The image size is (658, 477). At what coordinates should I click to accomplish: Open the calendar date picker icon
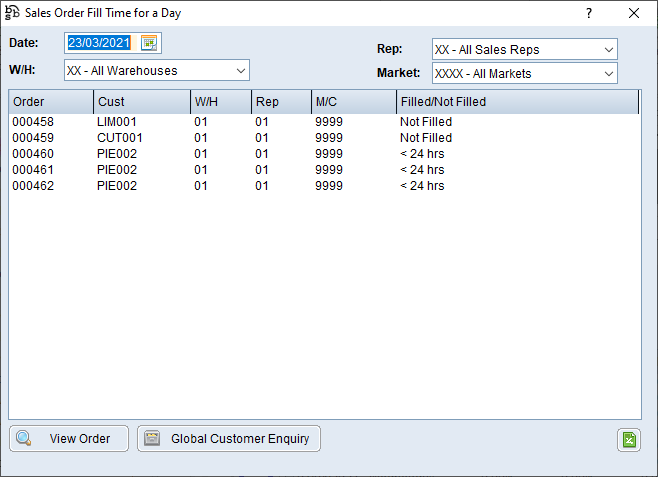(149, 42)
